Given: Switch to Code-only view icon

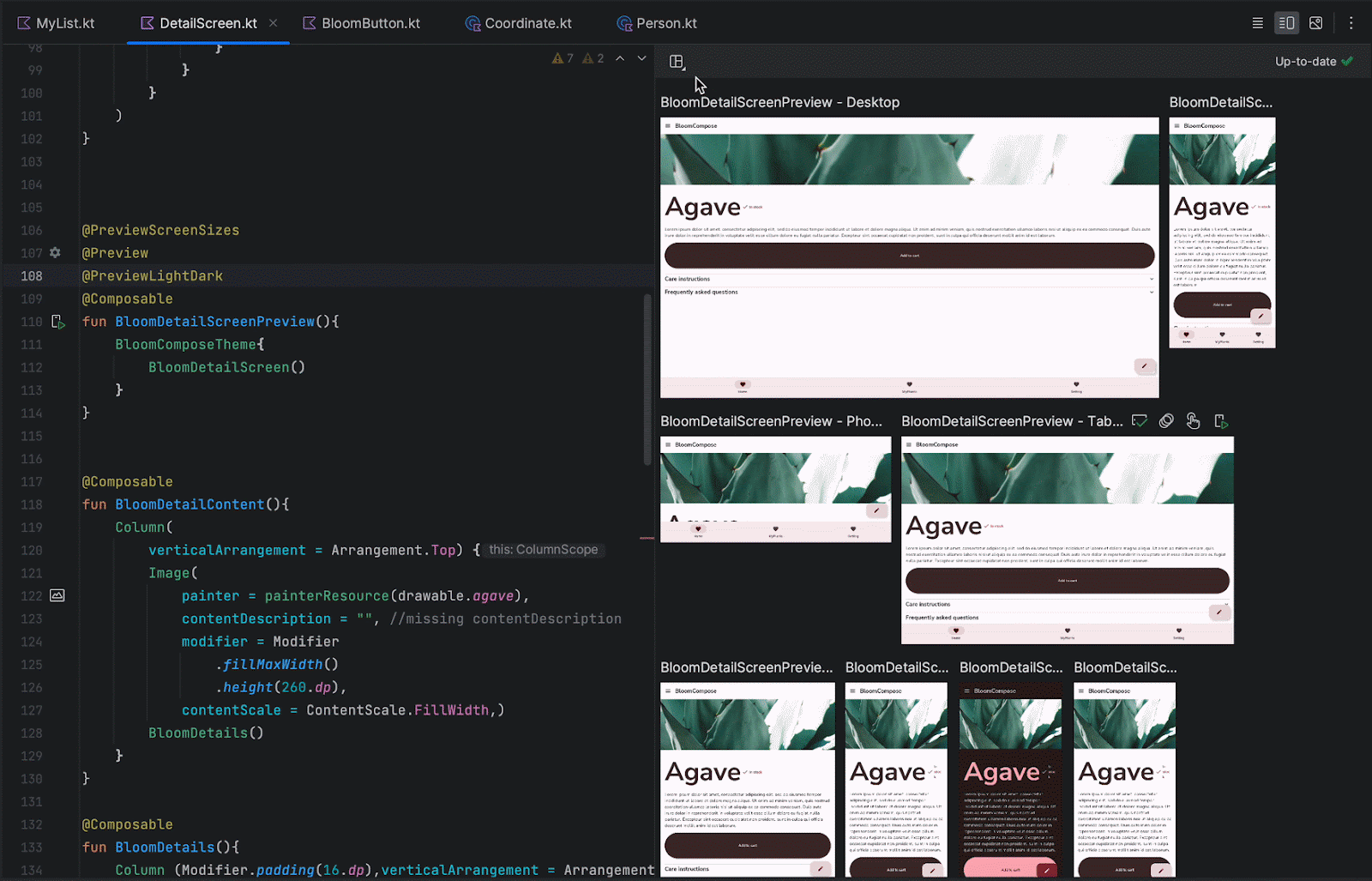Looking at the screenshot, I should coord(1257,22).
